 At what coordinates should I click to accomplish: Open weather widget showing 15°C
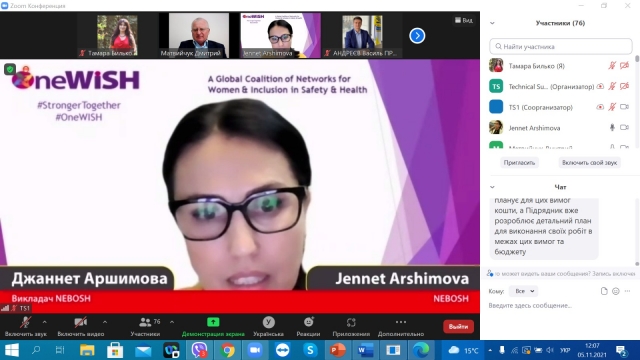coord(464,350)
